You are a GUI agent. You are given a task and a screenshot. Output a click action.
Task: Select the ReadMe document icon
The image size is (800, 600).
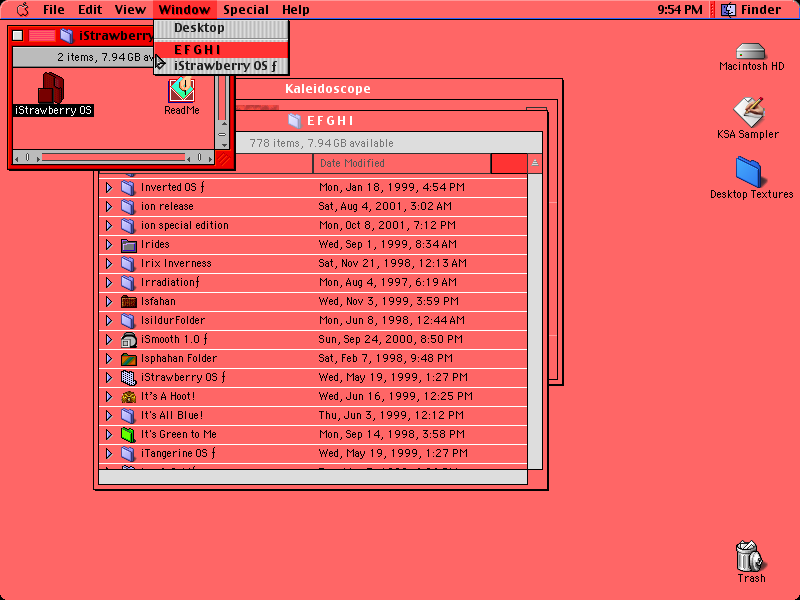(182, 90)
